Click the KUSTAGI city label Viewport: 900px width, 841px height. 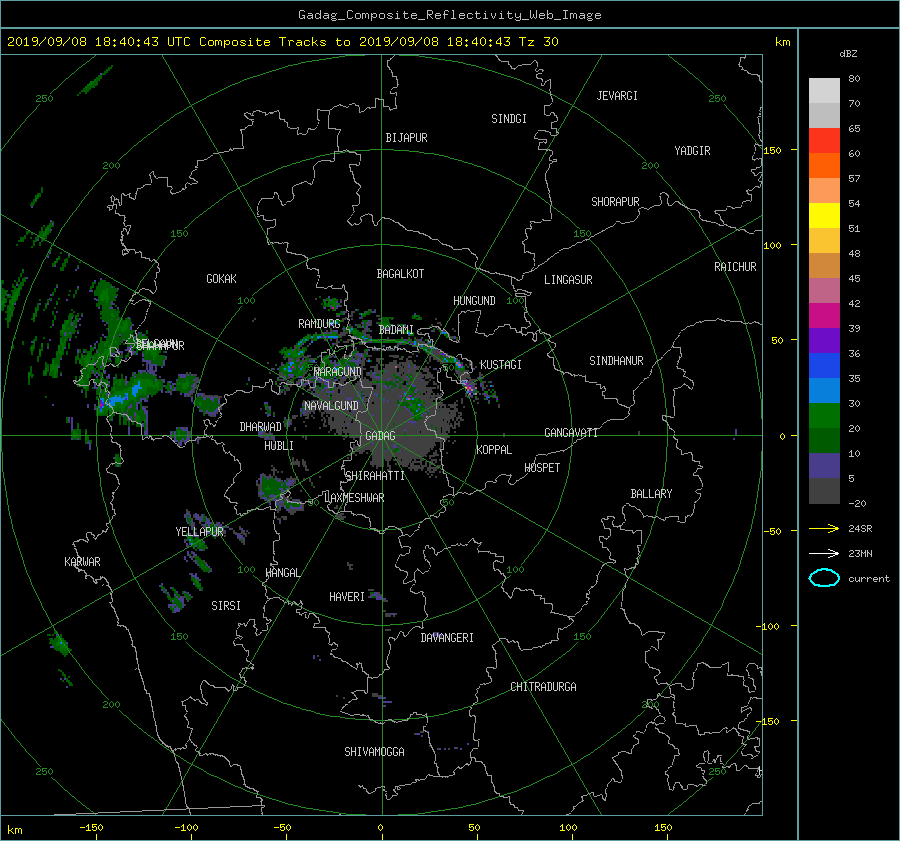501,365
